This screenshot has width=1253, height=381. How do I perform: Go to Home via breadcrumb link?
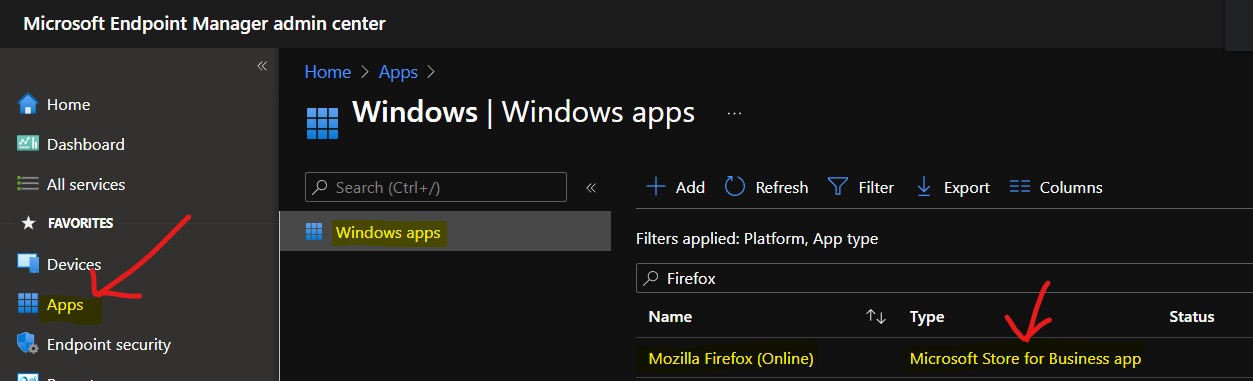click(x=328, y=72)
